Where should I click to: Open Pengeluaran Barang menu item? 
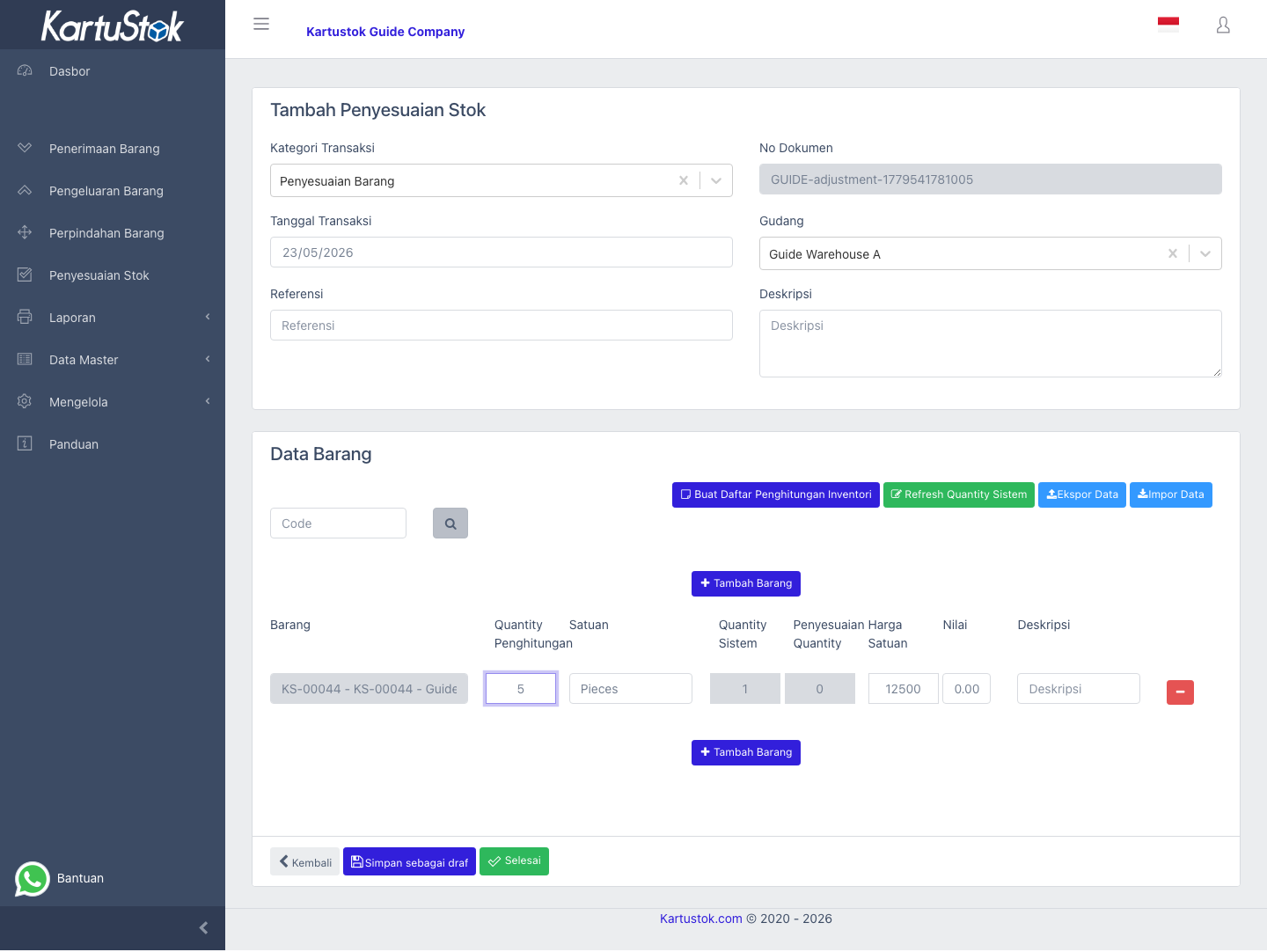(113, 191)
